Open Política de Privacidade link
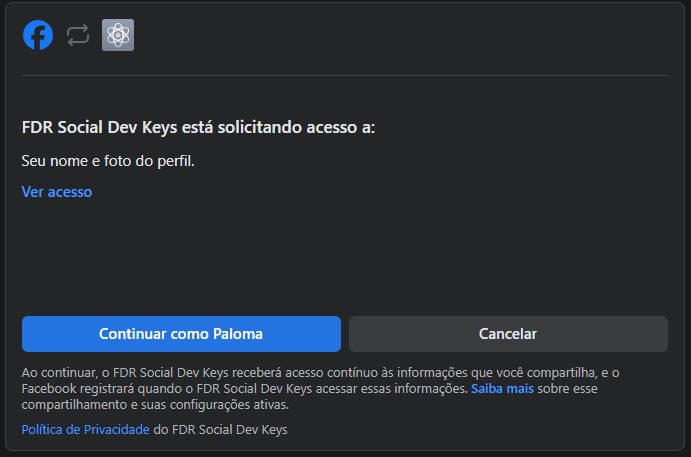691x457 pixels. [85, 430]
